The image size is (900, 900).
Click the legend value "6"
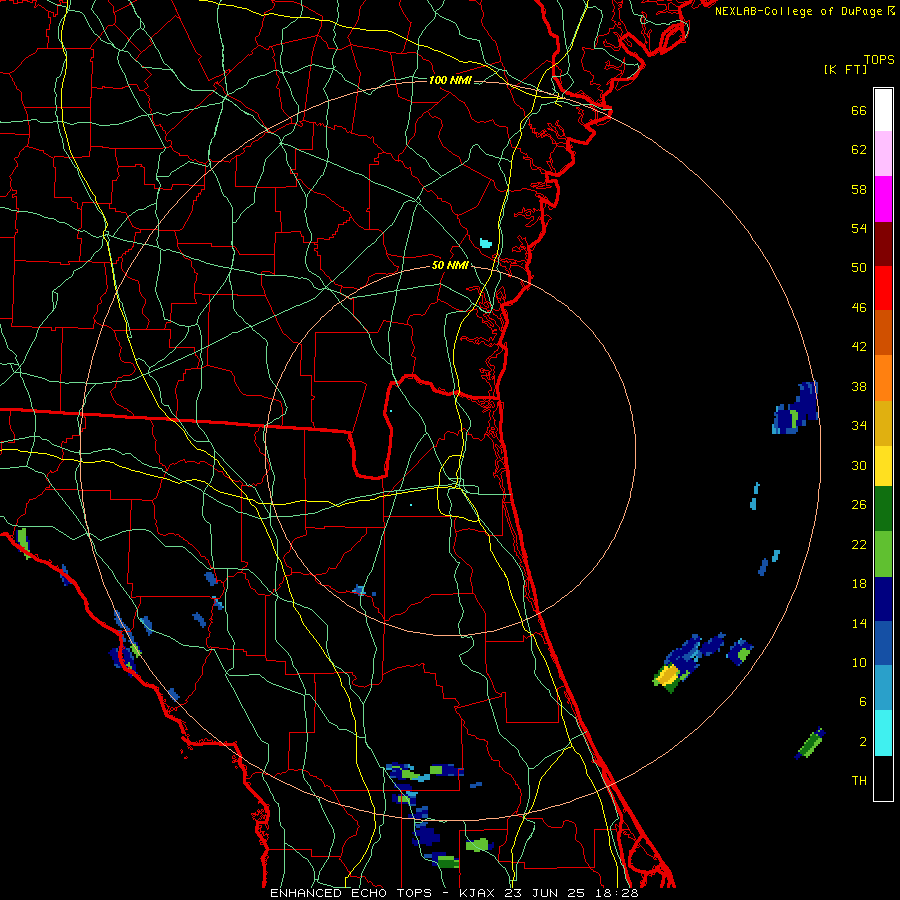pyautogui.click(x=863, y=701)
